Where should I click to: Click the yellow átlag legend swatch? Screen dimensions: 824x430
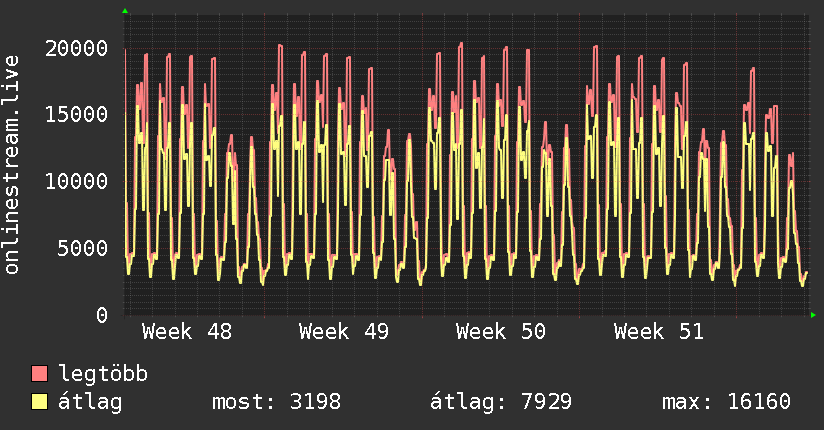(39, 402)
